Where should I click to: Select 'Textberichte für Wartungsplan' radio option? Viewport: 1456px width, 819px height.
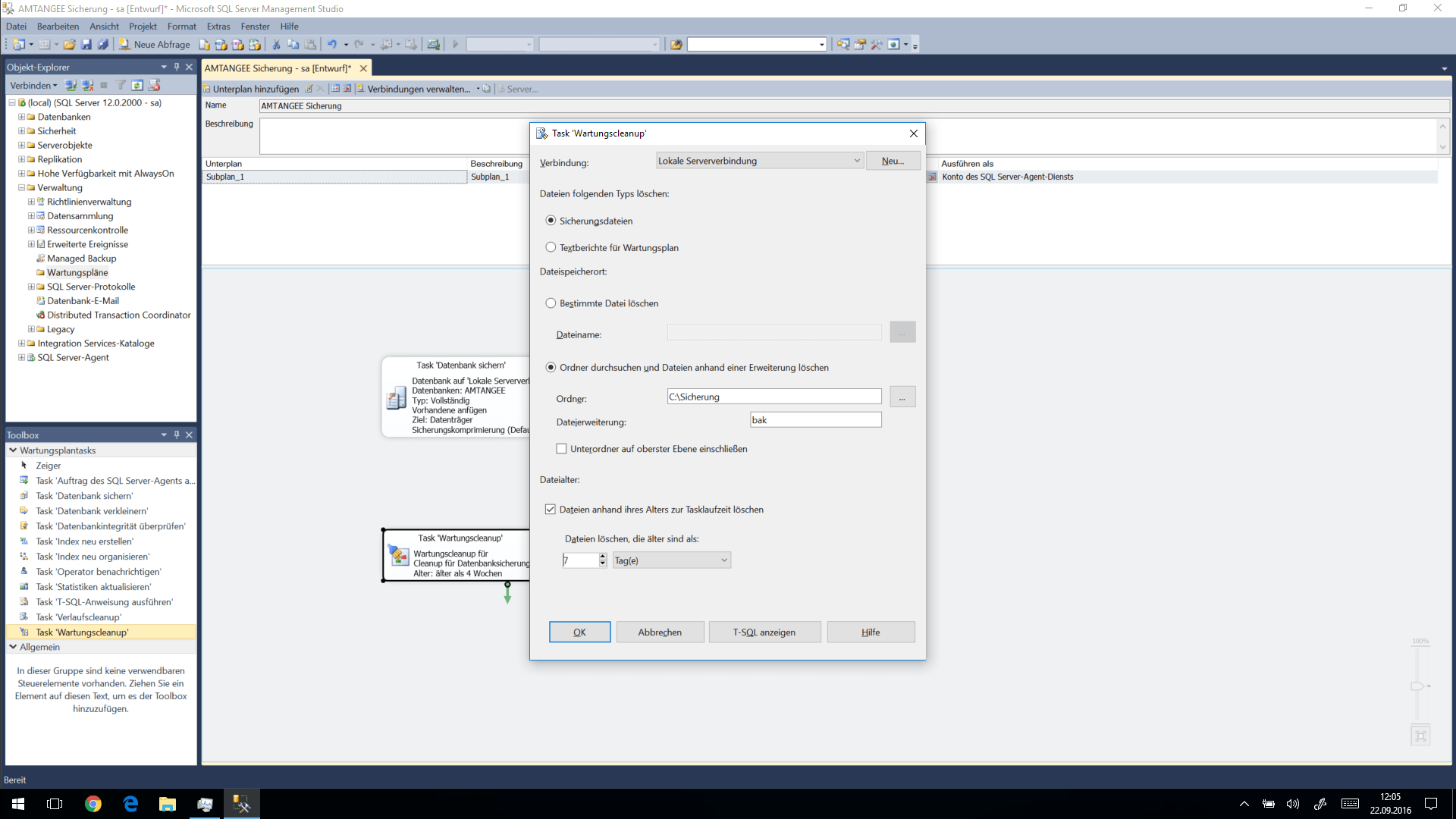(551, 247)
